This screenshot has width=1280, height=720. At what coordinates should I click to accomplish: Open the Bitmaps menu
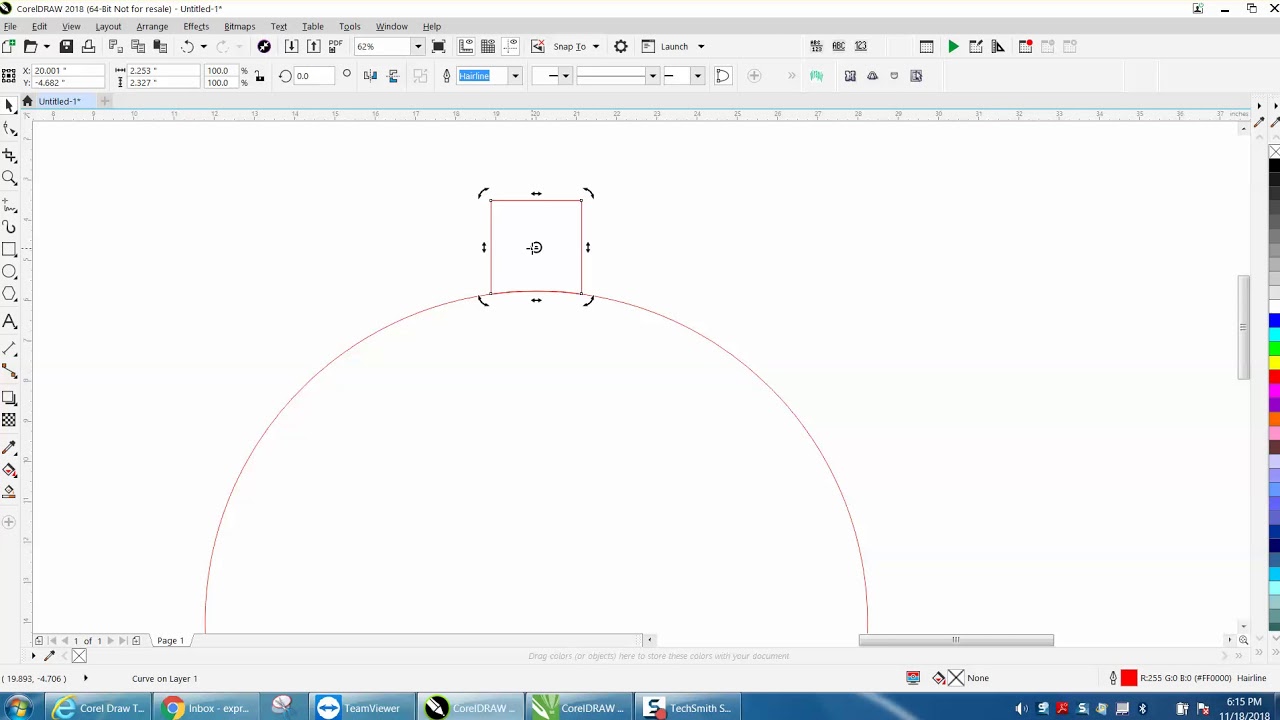[239, 26]
